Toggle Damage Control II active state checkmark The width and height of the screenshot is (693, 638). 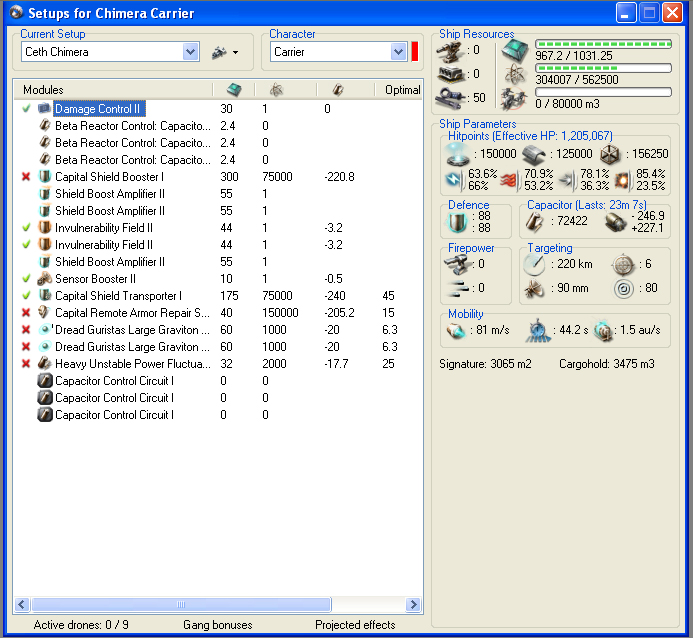[26, 108]
